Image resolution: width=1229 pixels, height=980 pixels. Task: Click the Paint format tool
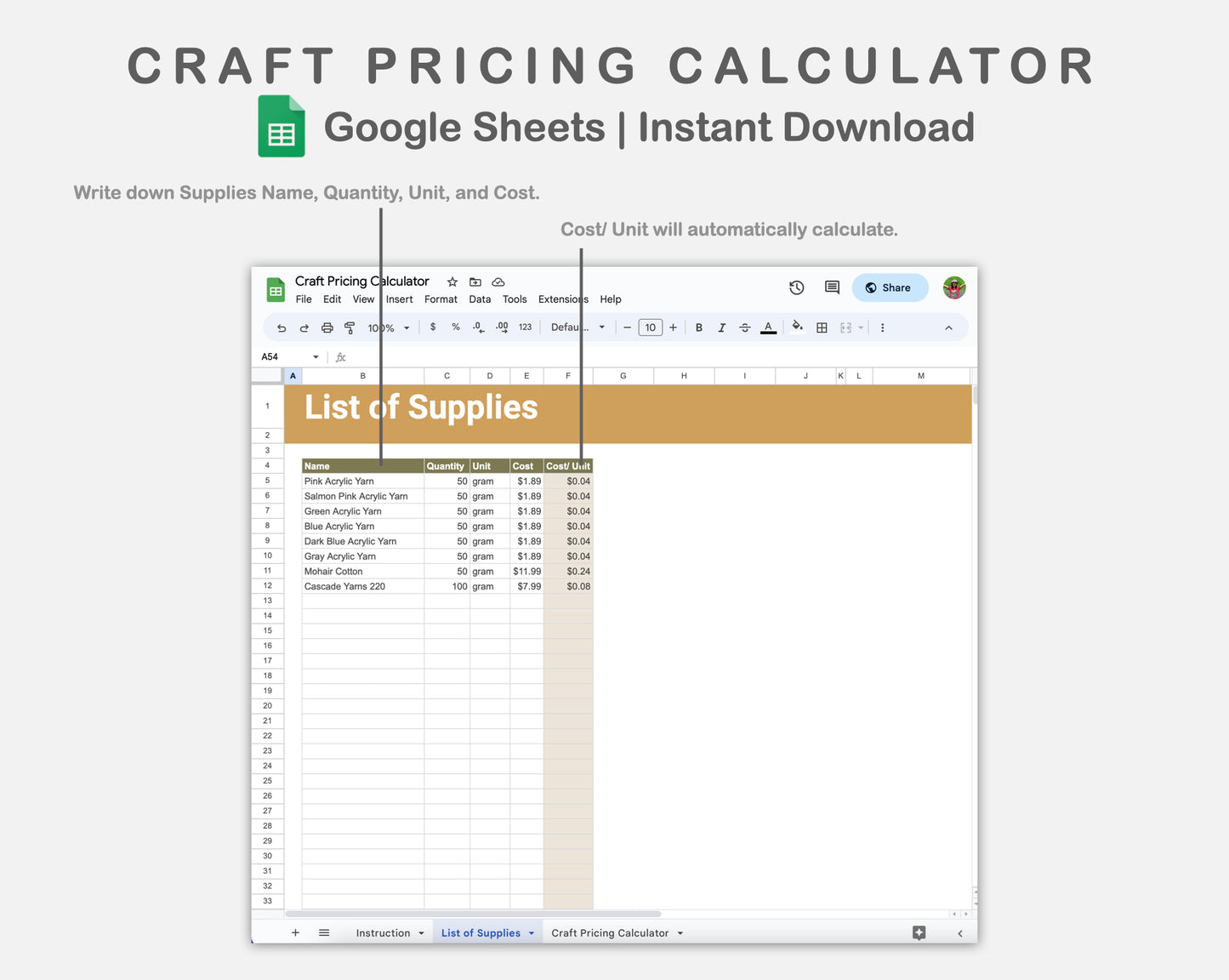[350, 327]
